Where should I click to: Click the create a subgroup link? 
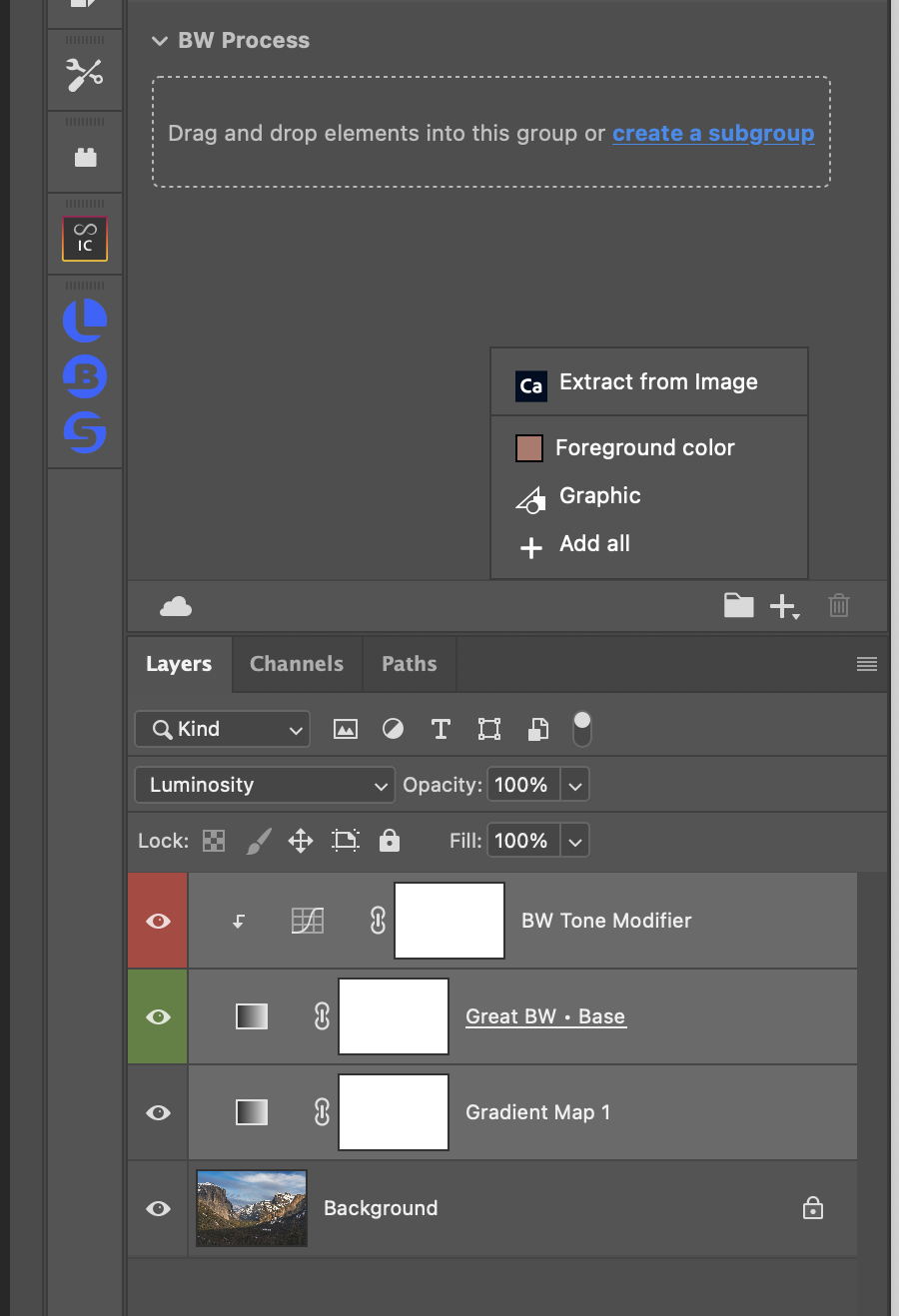click(x=713, y=134)
